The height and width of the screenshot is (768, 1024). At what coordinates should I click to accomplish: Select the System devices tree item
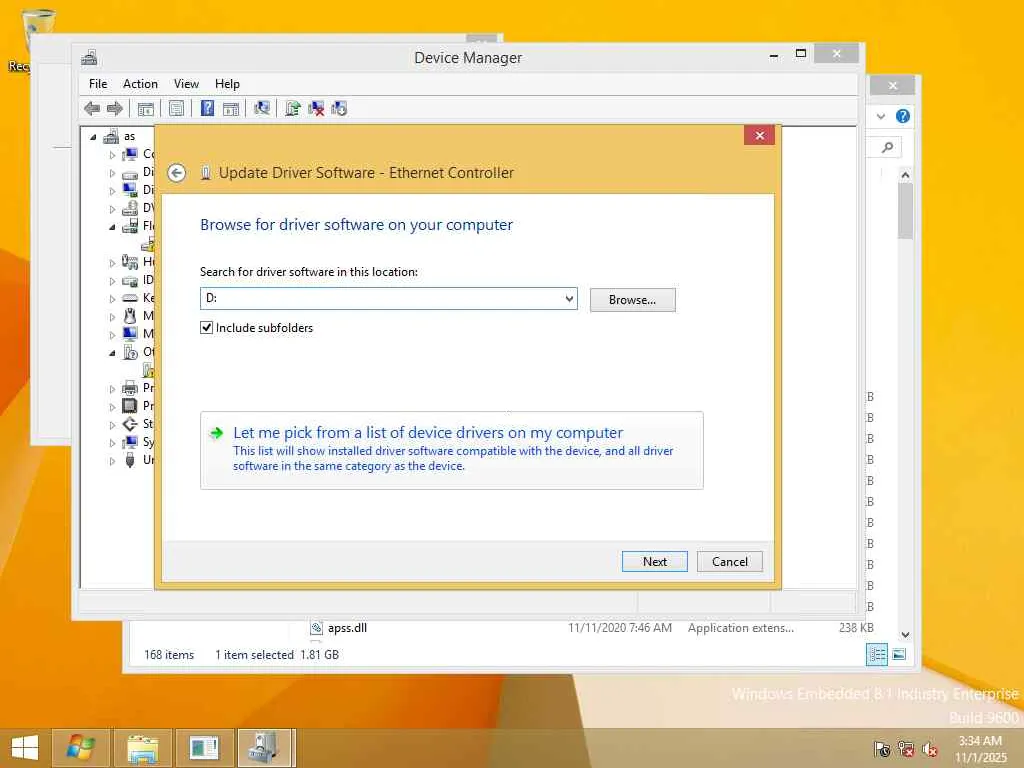[x=140, y=442]
